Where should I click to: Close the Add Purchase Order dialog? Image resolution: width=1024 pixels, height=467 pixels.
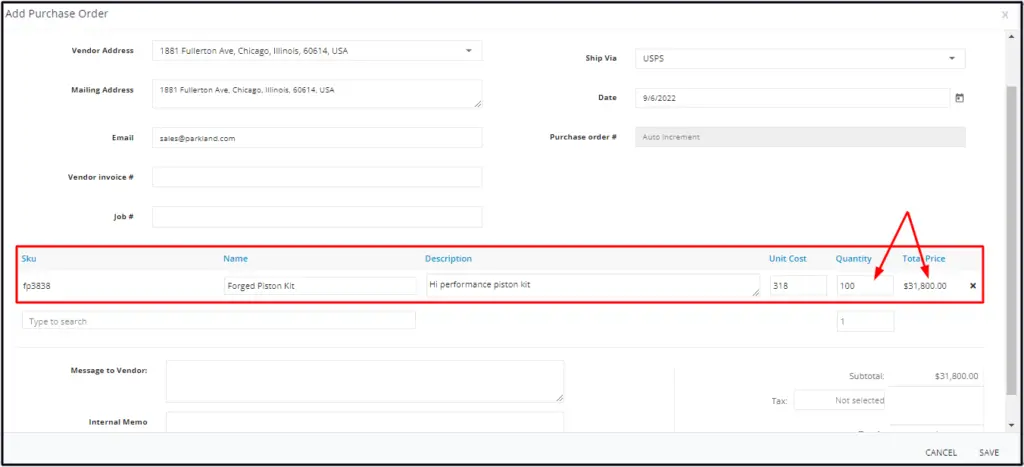1004,14
